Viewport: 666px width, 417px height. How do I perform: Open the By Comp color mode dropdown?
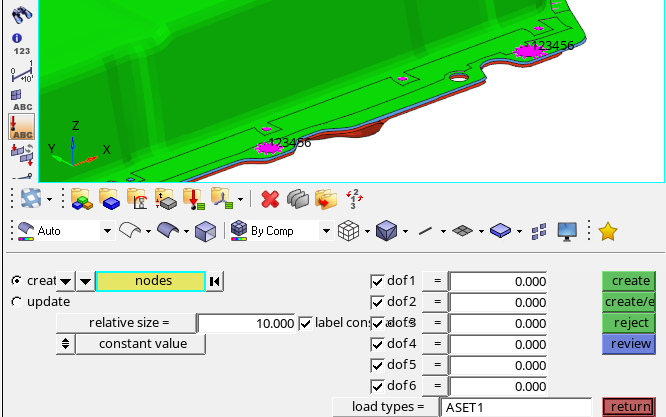(x=326, y=231)
